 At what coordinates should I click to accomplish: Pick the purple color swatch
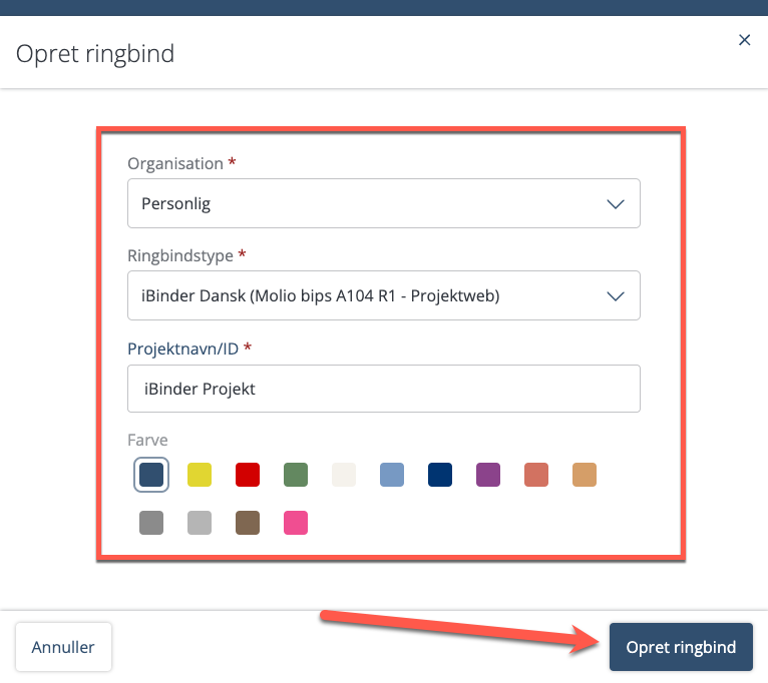[488, 475]
